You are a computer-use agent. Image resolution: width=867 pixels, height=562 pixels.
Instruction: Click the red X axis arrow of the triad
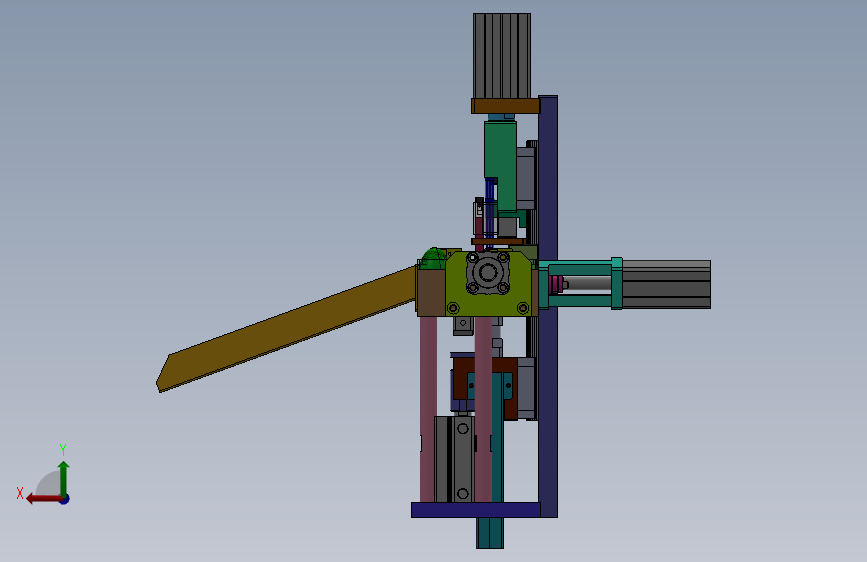click(x=43, y=499)
